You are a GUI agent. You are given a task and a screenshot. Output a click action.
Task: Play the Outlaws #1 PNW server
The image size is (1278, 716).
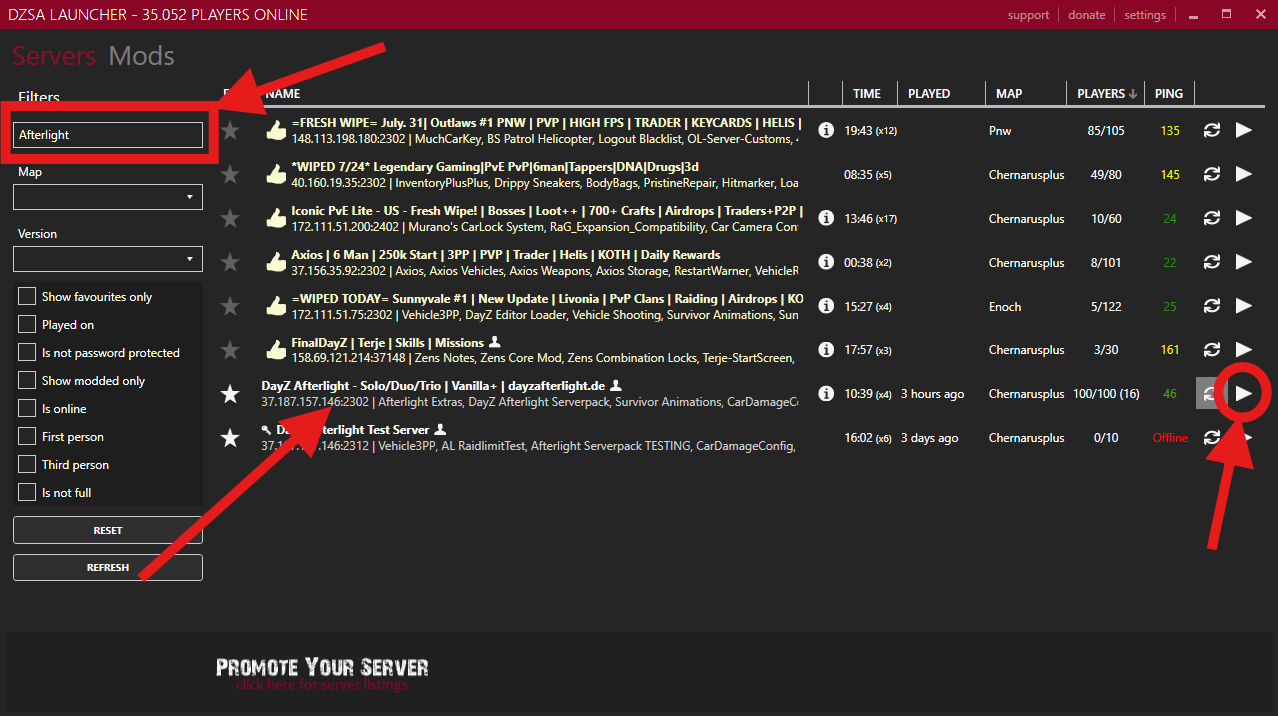(1243, 130)
